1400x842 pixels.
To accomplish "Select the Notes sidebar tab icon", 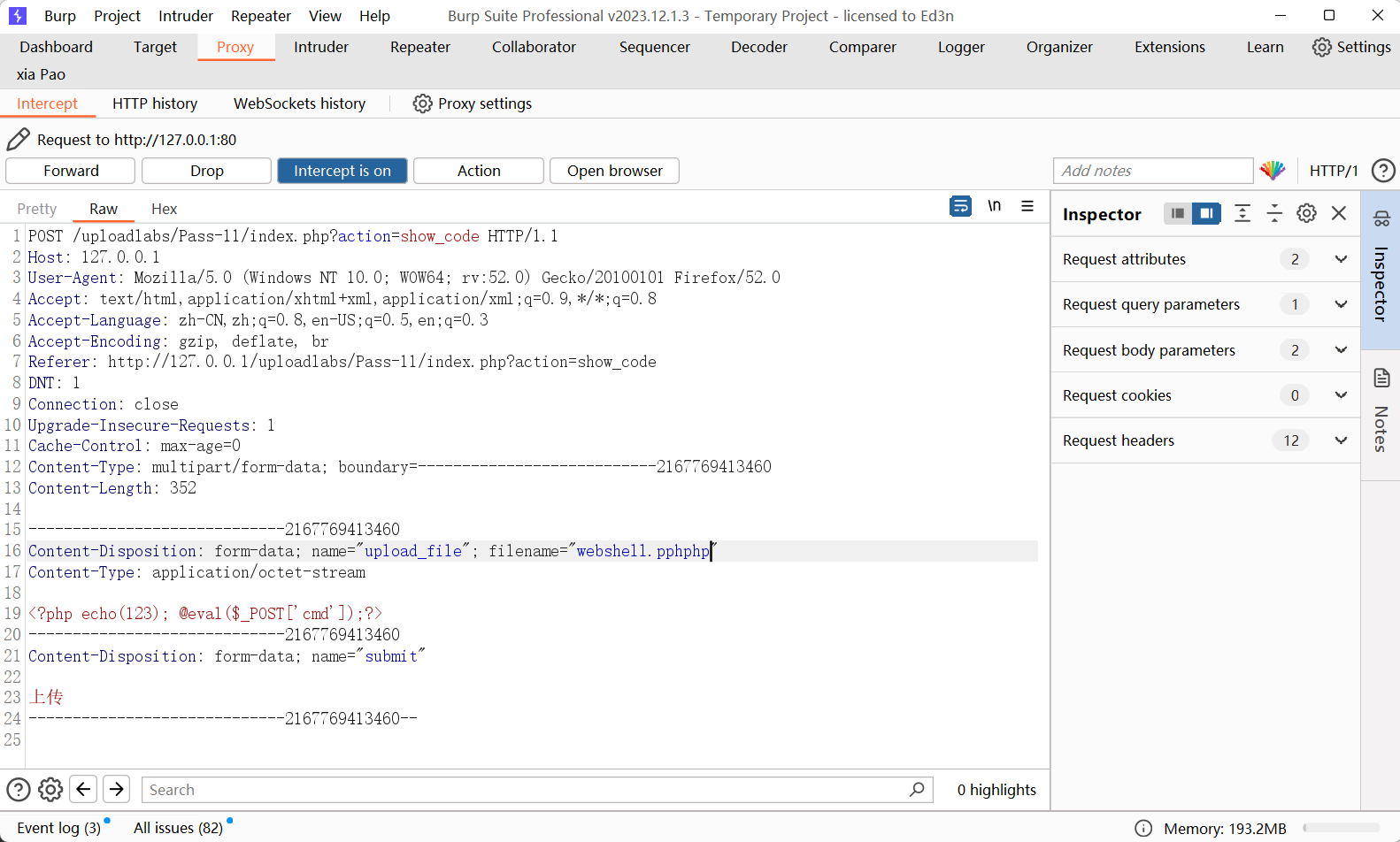I will [x=1381, y=379].
